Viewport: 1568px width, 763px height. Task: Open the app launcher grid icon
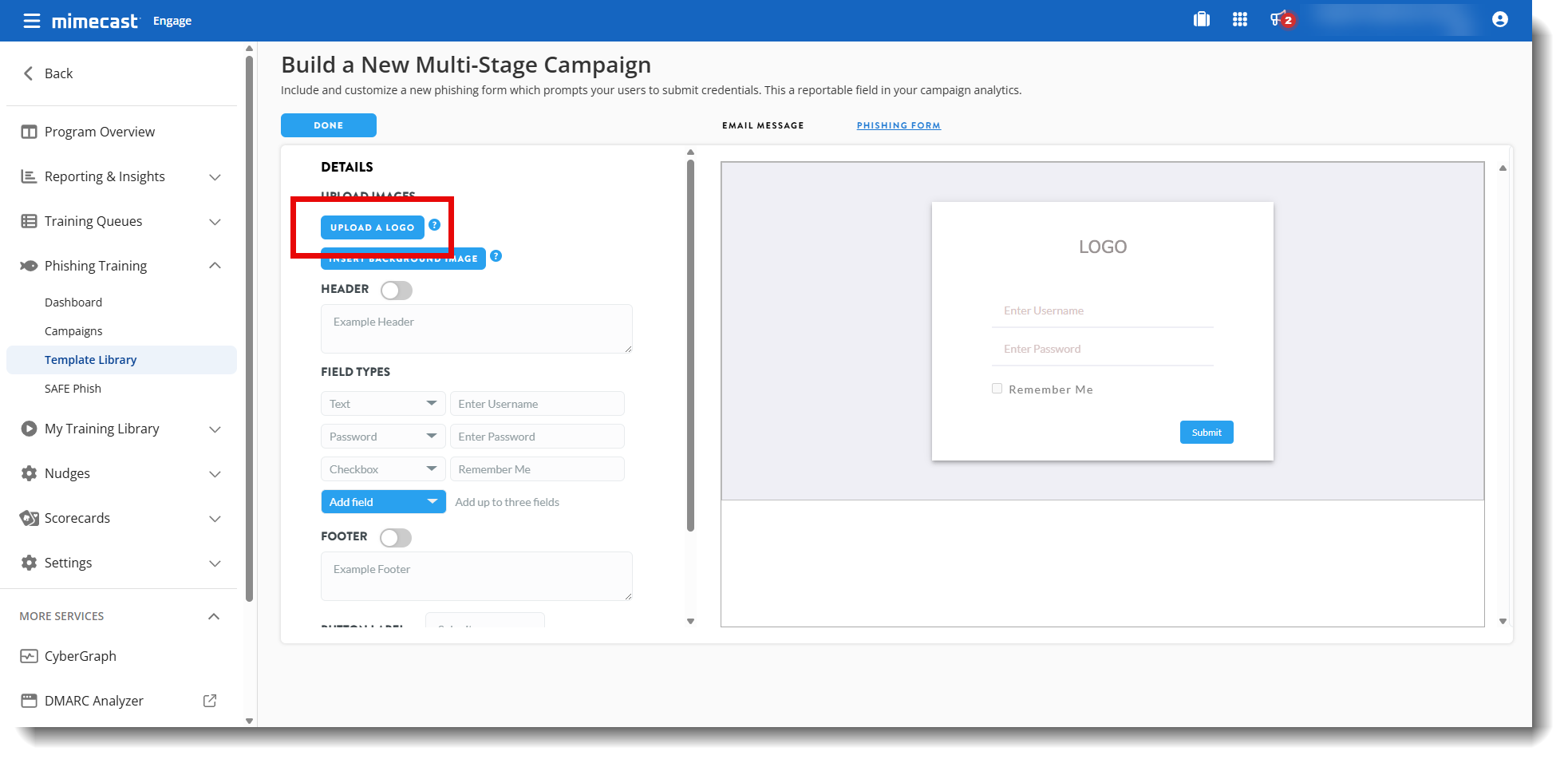(1239, 20)
